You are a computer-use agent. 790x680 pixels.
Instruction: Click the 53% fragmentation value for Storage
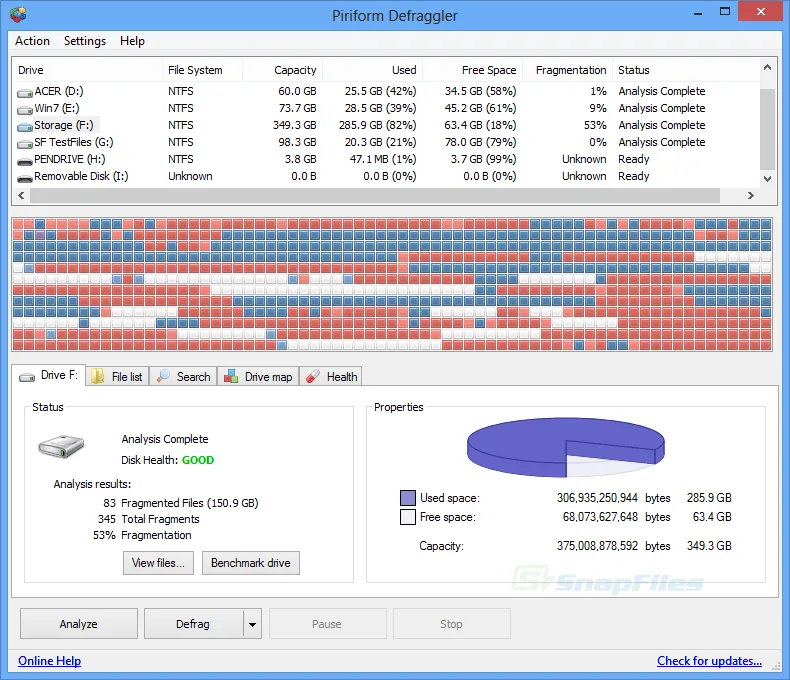tap(595, 125)
